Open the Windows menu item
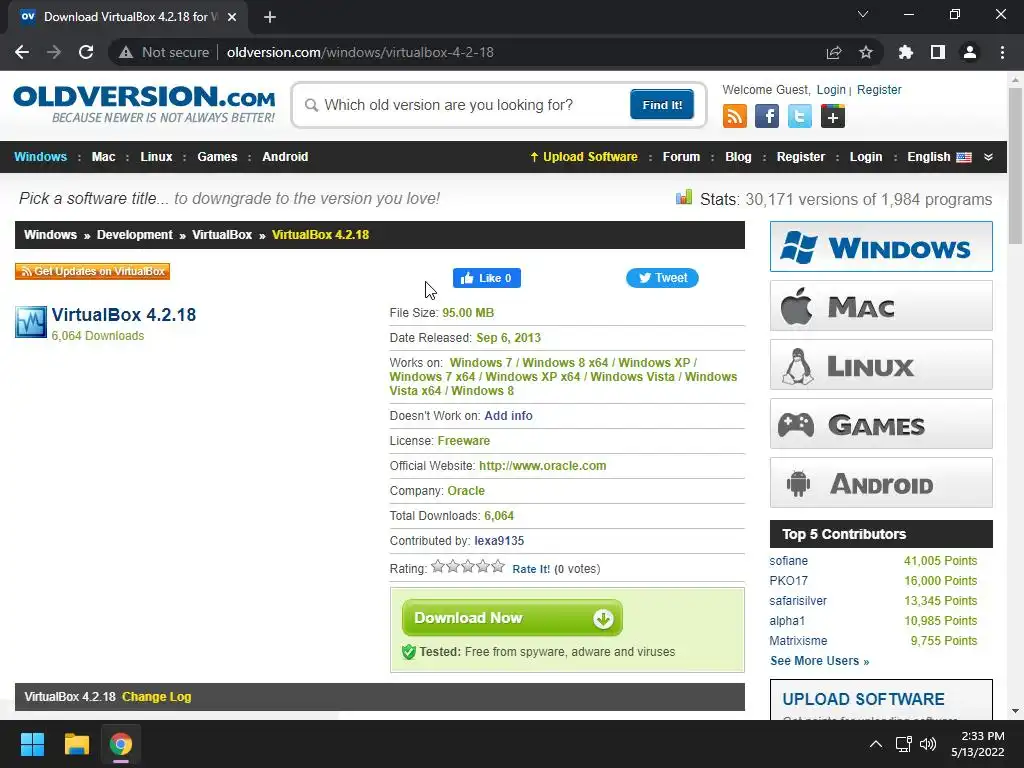Viewport: 1024px width, 768px height. (x=40, y=157)
